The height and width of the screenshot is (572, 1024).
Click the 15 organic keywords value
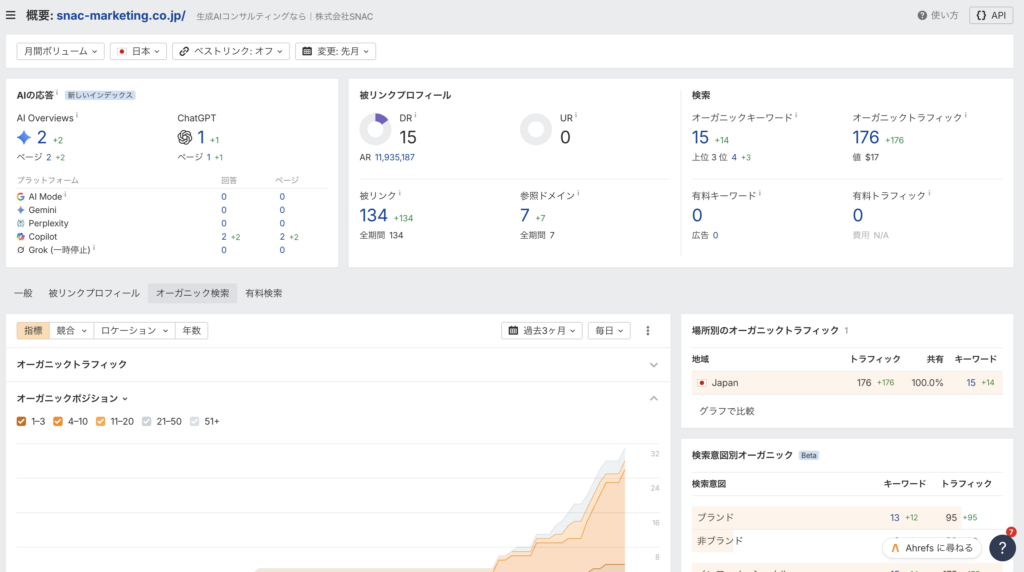(x=700, y=137)
